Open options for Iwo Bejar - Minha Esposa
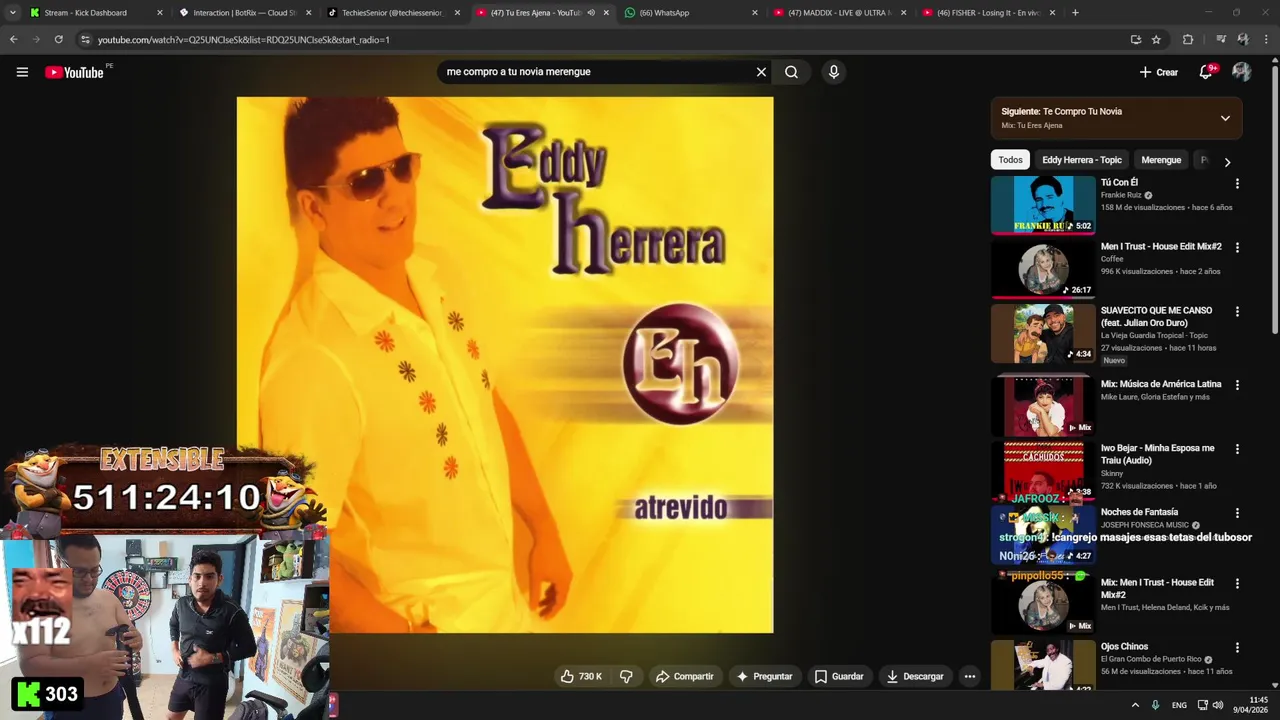This screenshot has width=1280, height=720. coord(1237,449)
